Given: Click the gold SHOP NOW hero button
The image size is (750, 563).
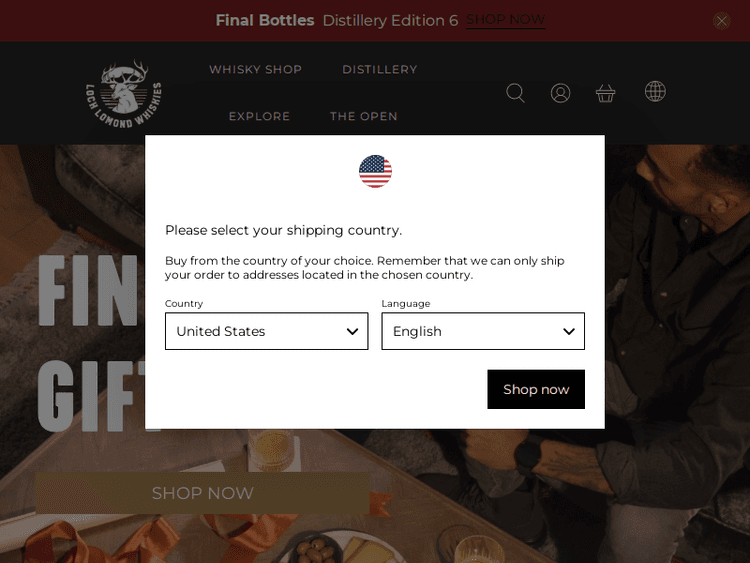Looking at the screenshot, I should click(202, 493).
